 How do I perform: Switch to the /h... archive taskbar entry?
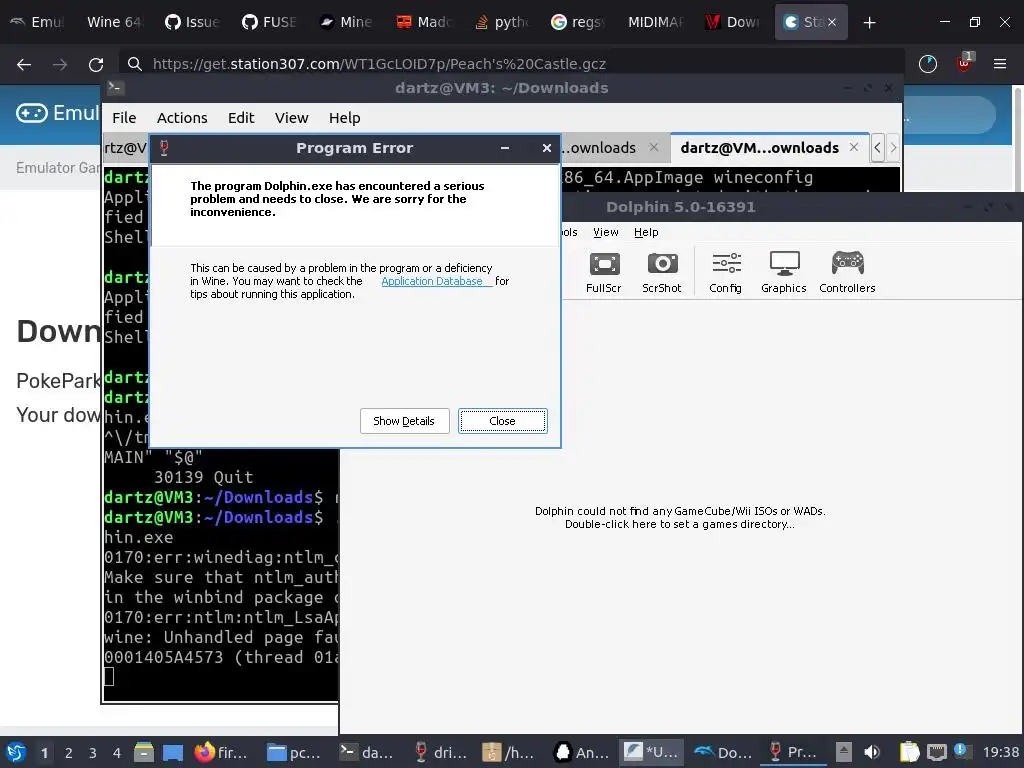click(508, 752)
